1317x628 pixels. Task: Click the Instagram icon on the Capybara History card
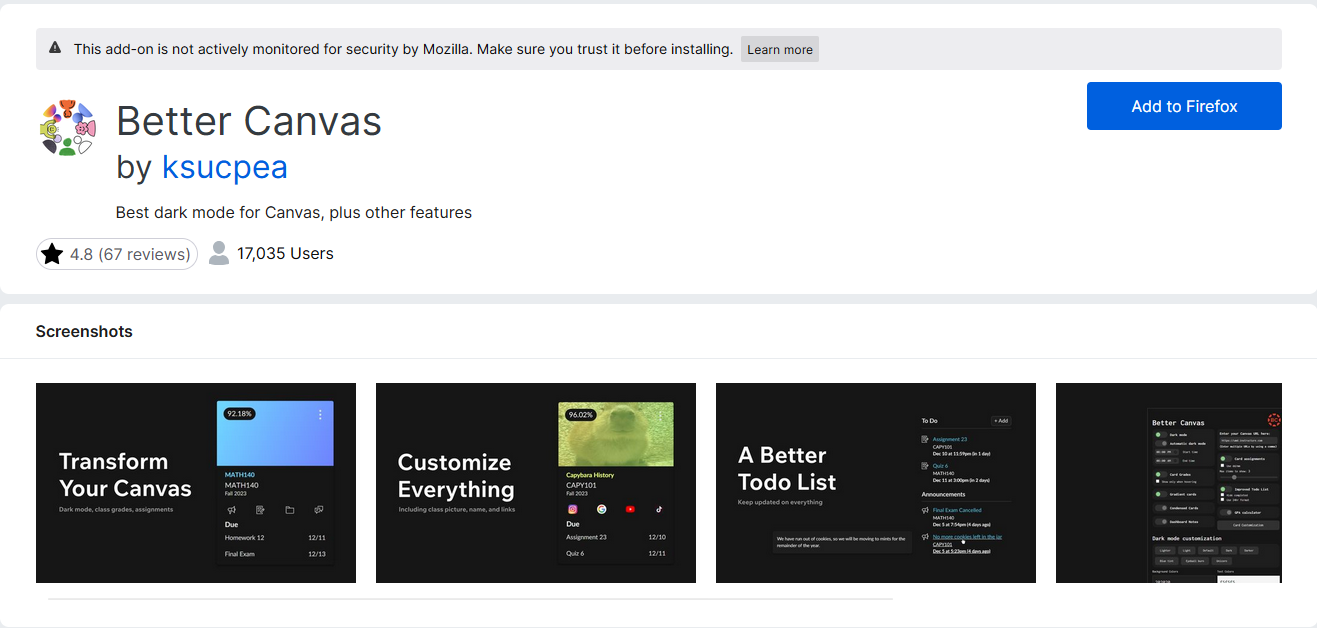click(573, 509)
